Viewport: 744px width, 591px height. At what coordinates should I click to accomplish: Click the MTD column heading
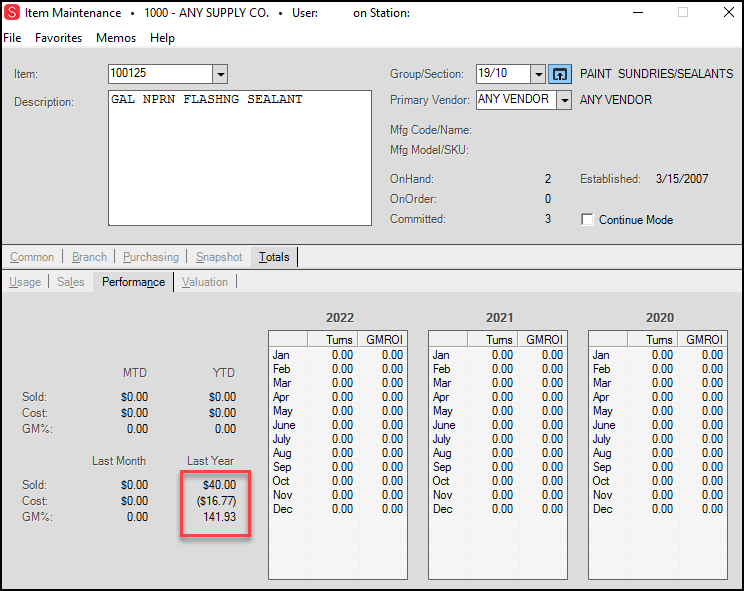[x=135, y=373]
